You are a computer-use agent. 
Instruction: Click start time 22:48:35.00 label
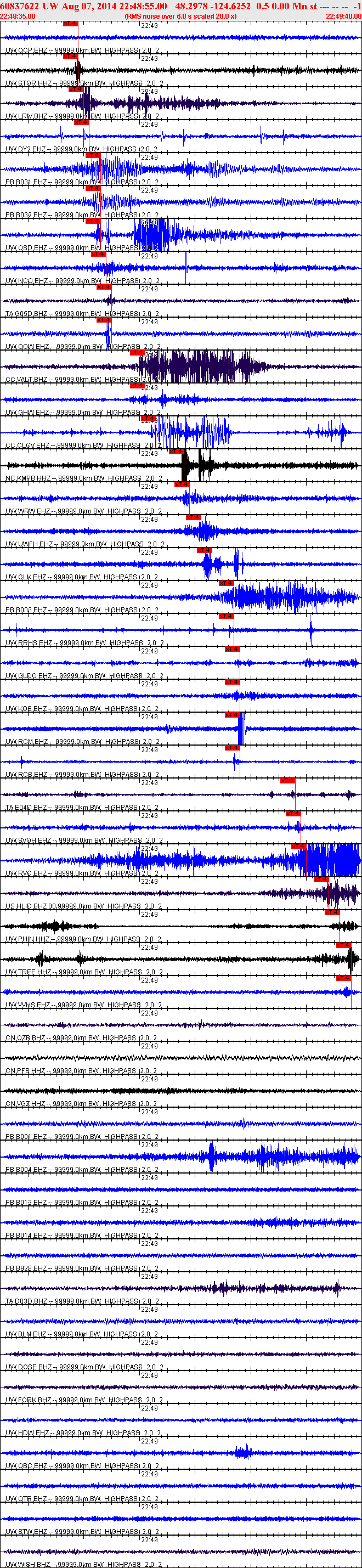[18, 16]
